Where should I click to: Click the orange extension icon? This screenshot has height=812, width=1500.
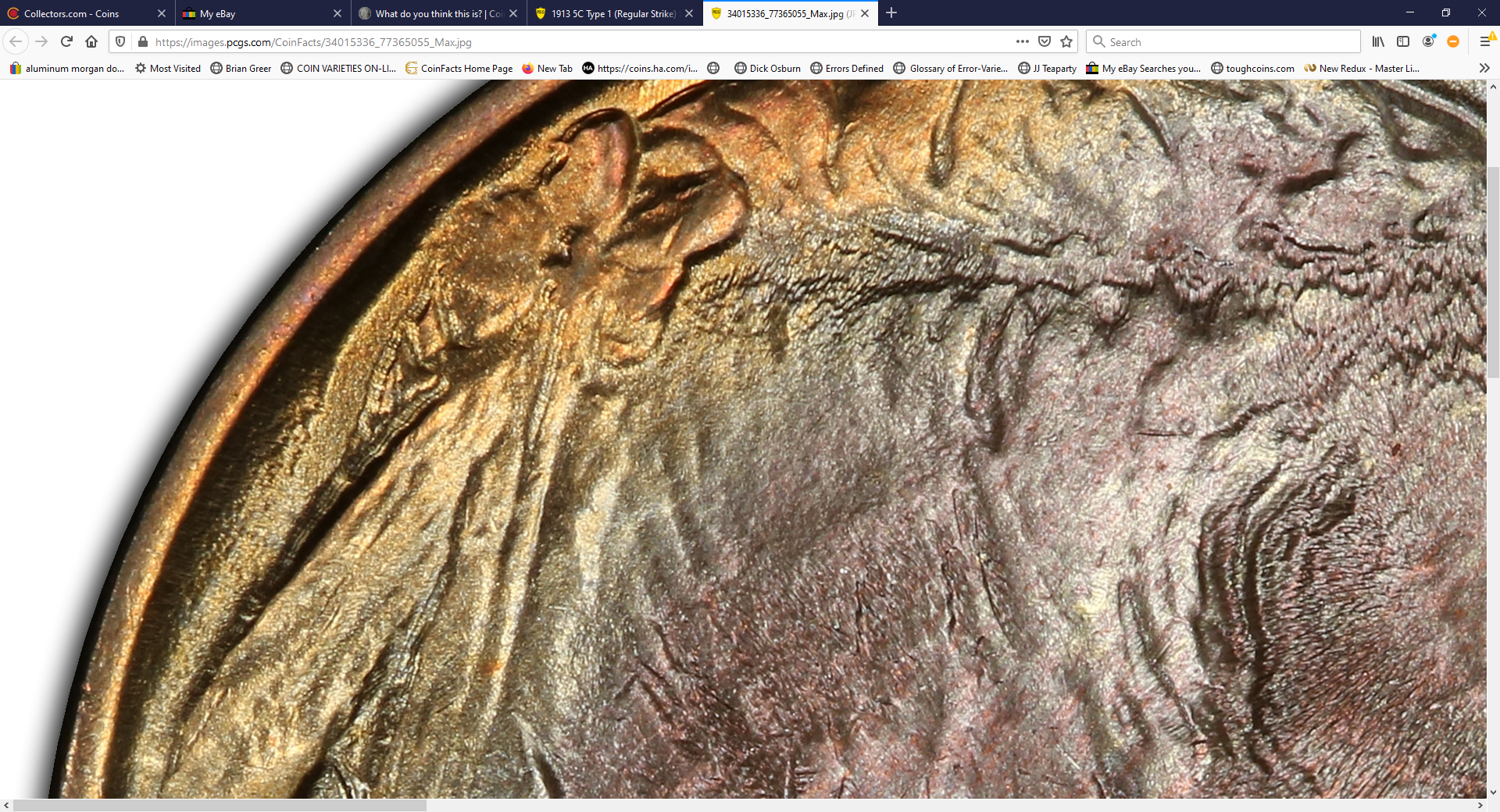point(1453,41)
